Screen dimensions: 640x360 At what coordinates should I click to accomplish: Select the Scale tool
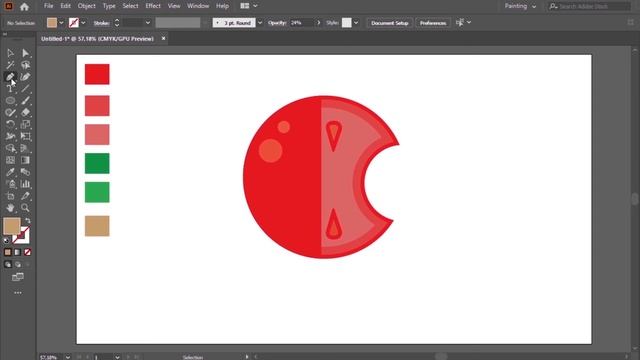[25, 124]
